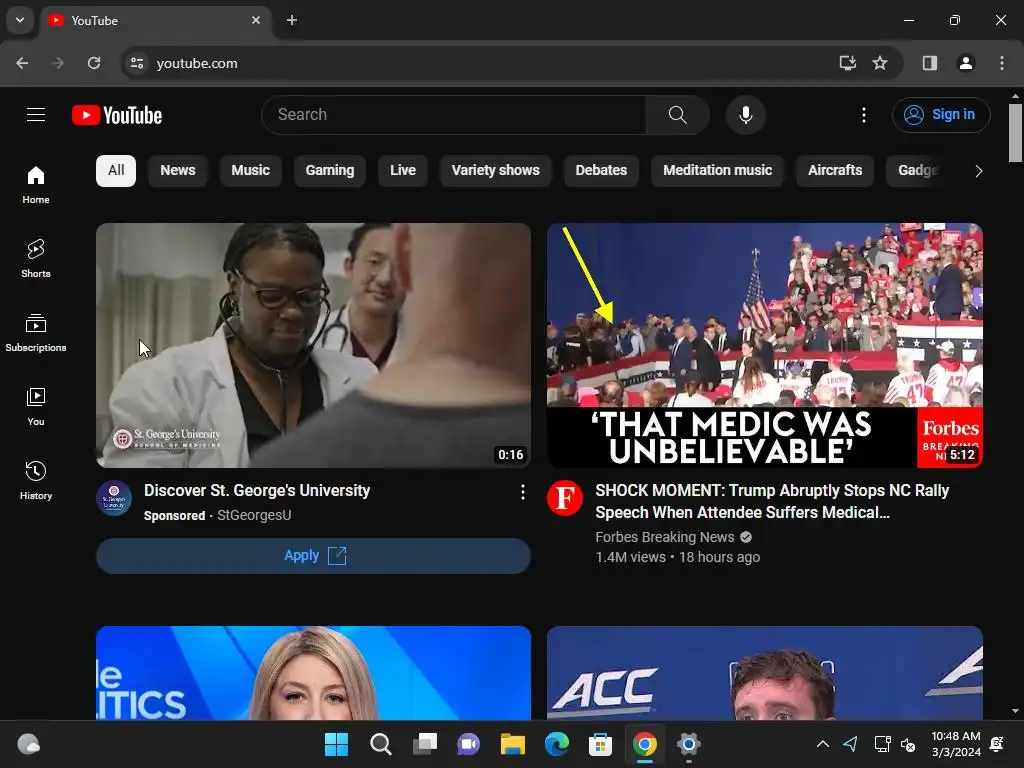The height and width of the screenshot is (768, 1024).
Task: Open a new browser tab
Action: [x=292, y=20]
